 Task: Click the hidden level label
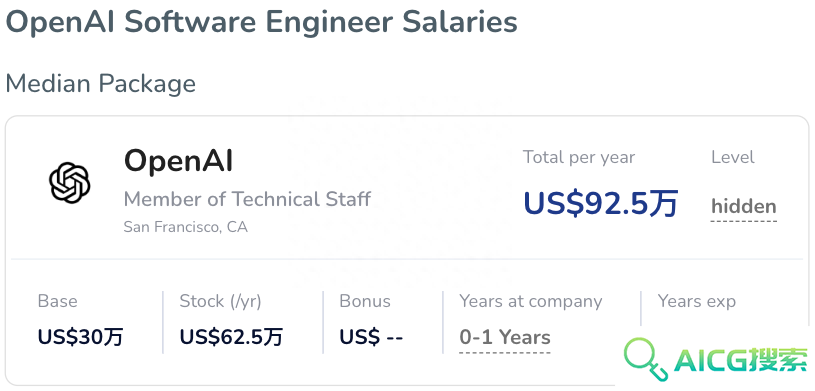pos(744,206)
